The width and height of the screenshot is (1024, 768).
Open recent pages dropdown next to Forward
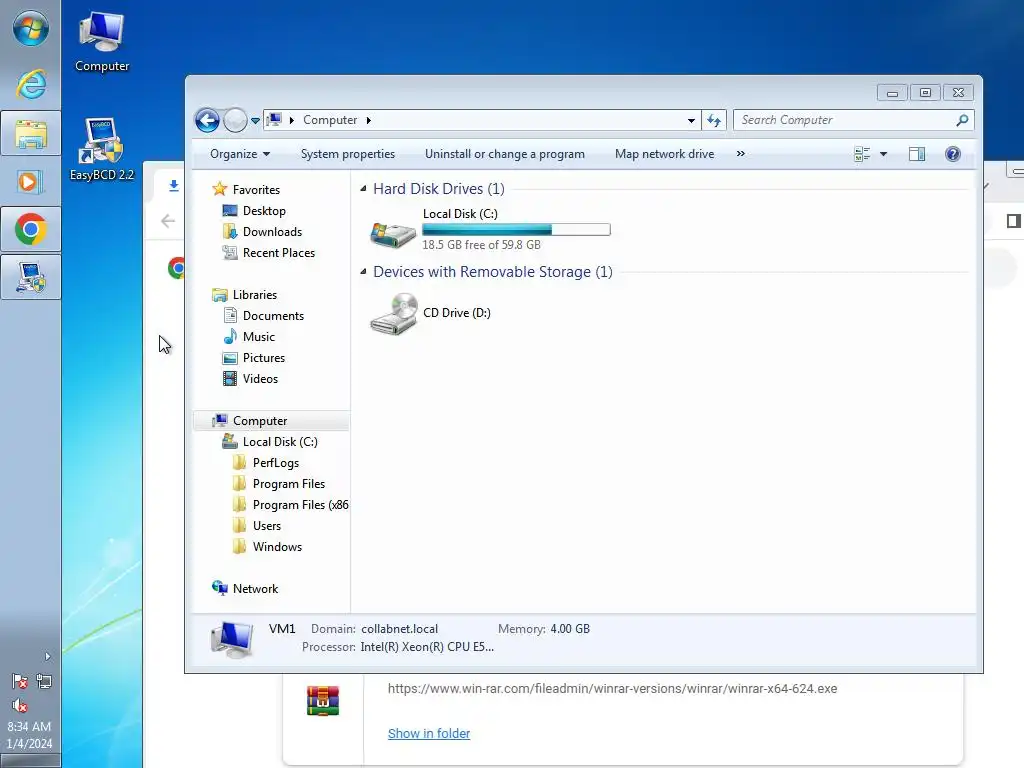(x=255, y=121)
